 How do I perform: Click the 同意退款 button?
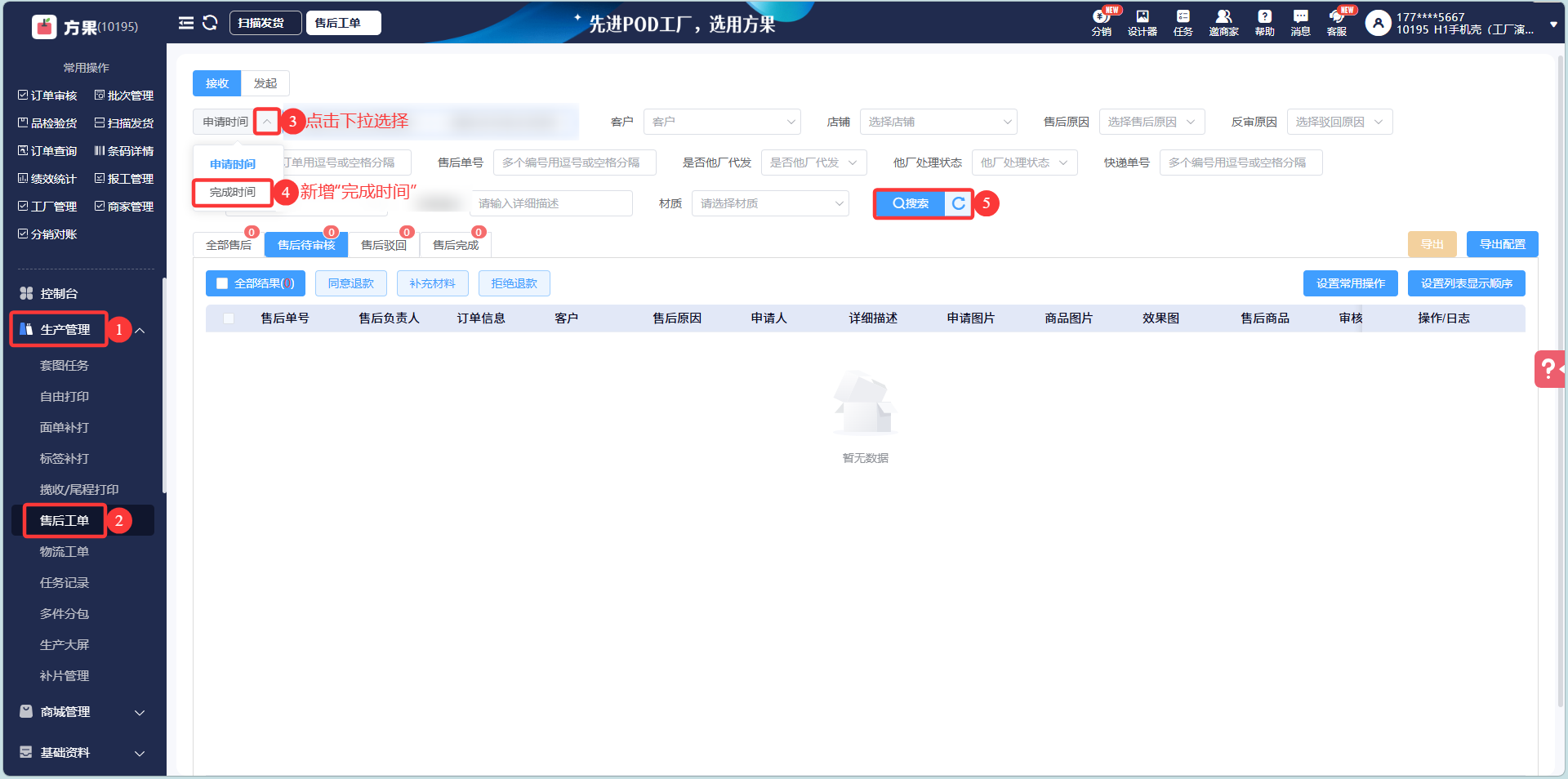pos(350,283)
